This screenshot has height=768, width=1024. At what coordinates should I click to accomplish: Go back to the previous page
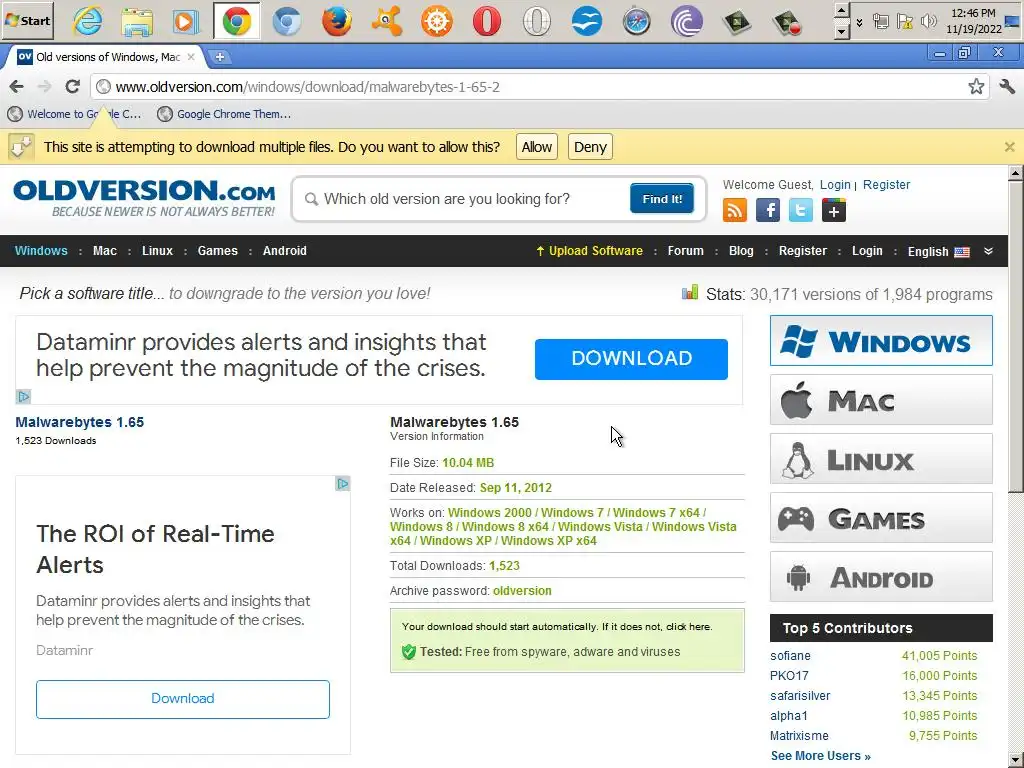(x=17, y=86)
